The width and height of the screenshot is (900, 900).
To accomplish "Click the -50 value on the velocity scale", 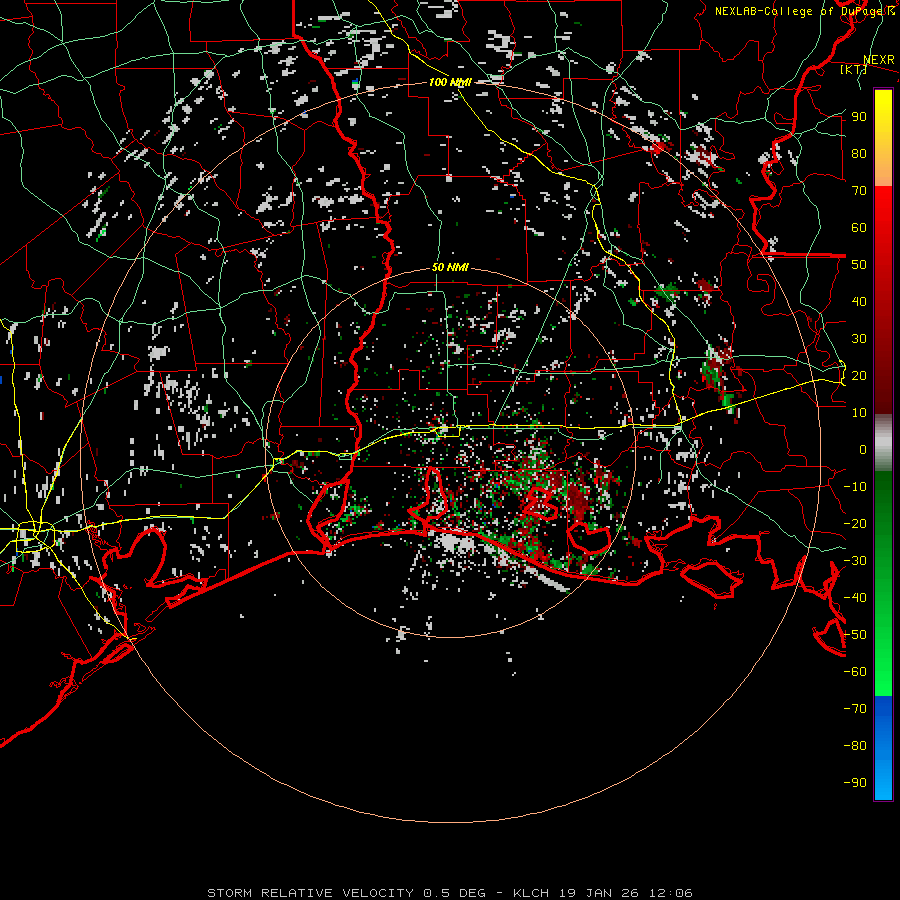I will (x=855, y=635).
